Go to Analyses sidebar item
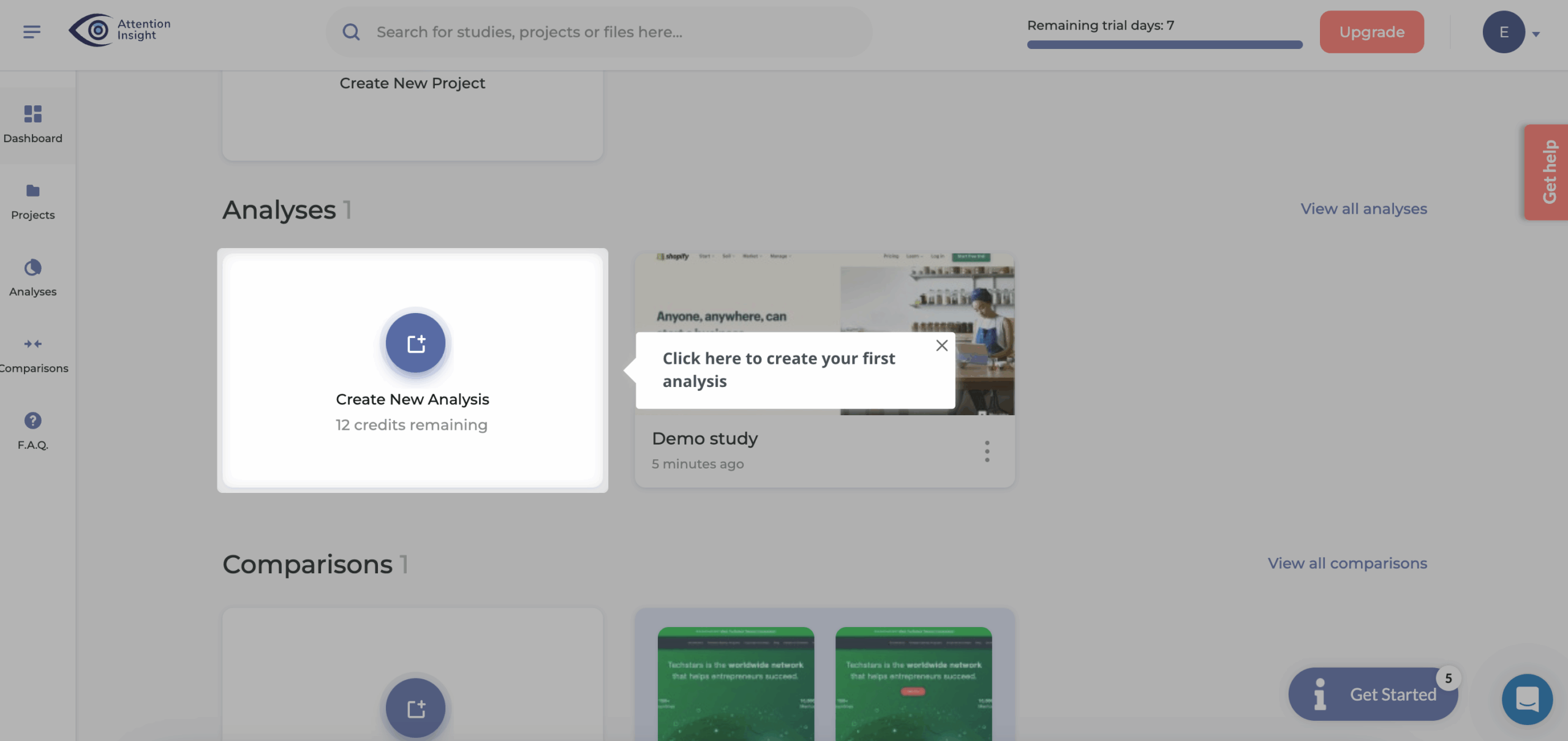The width and height of the screenshot is (1568, 741). [33, 277]
